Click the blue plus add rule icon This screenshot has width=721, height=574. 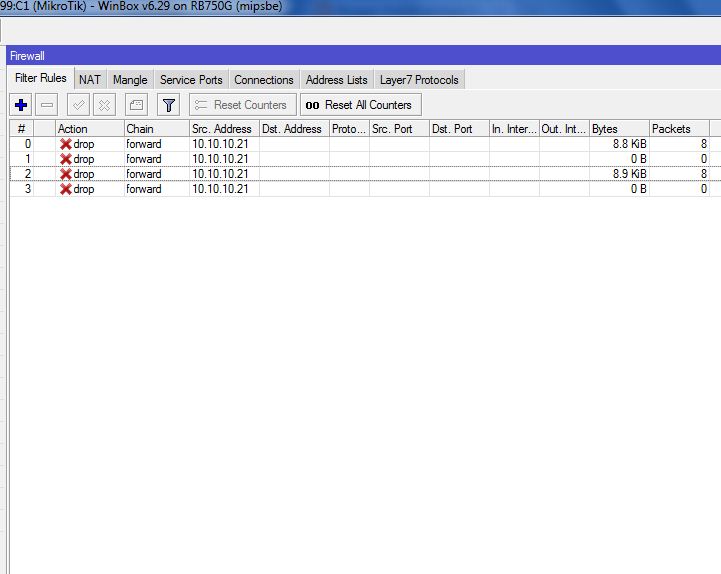21,105
